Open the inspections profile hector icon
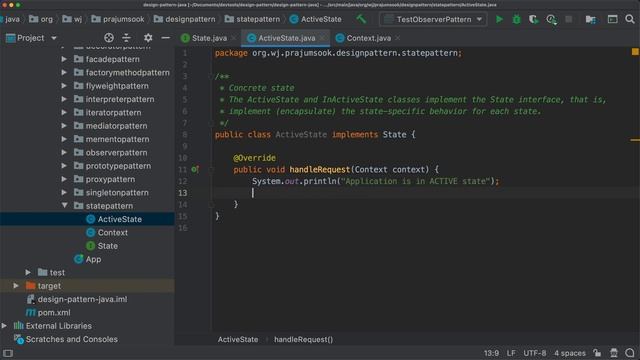Image resolution: width=640 pixels, height=360 pixels. click(613, 353)
